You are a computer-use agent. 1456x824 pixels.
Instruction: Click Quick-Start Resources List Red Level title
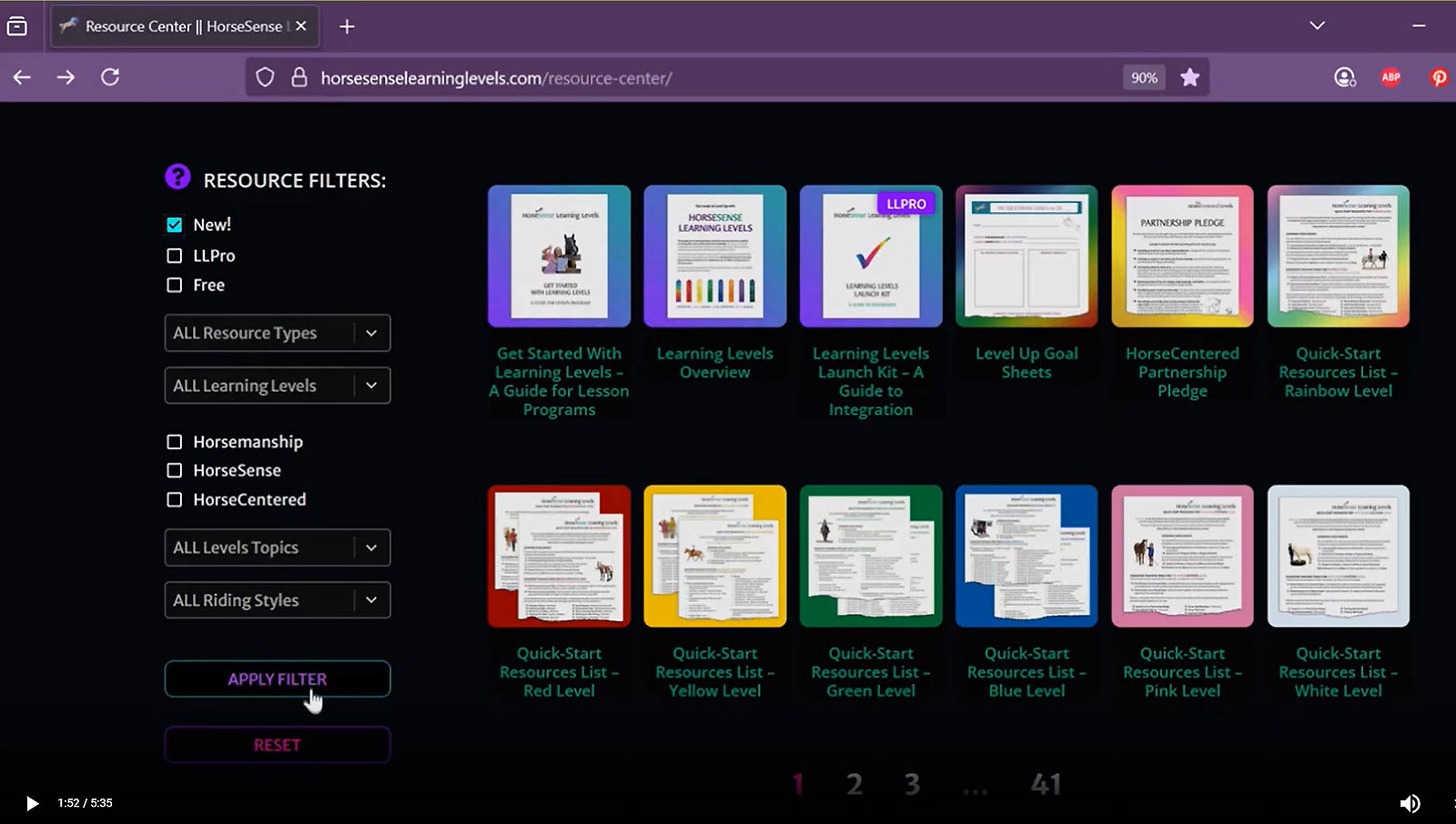coord(559,672)
